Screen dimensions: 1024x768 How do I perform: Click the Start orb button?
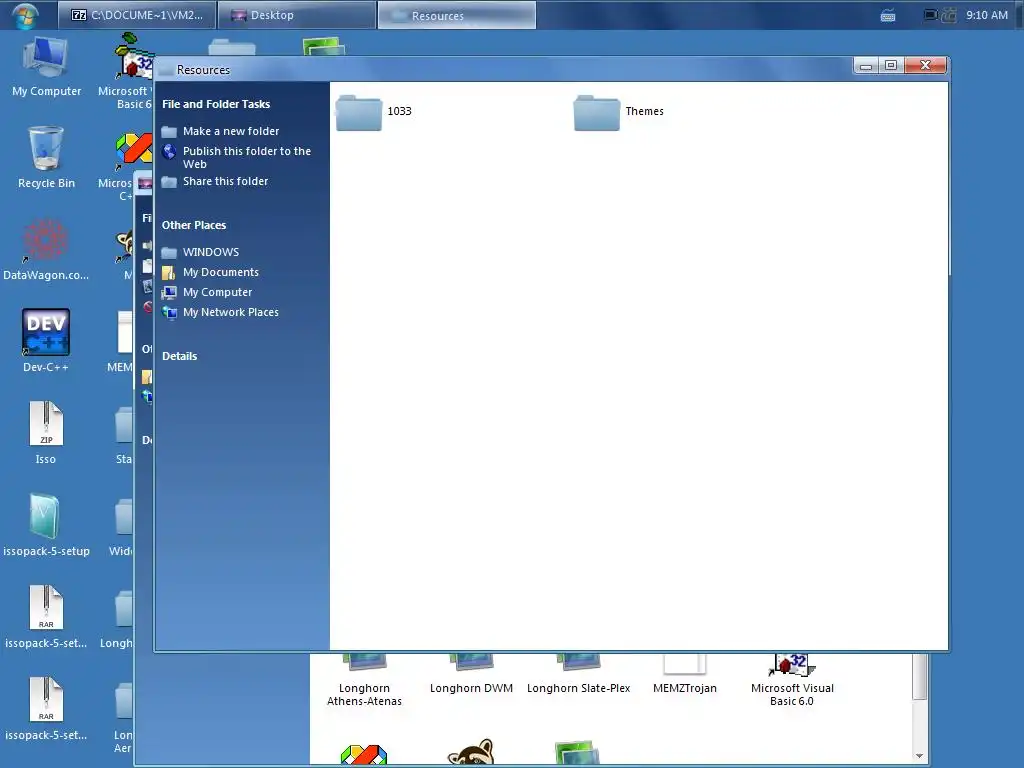click(x=25, y=14)
